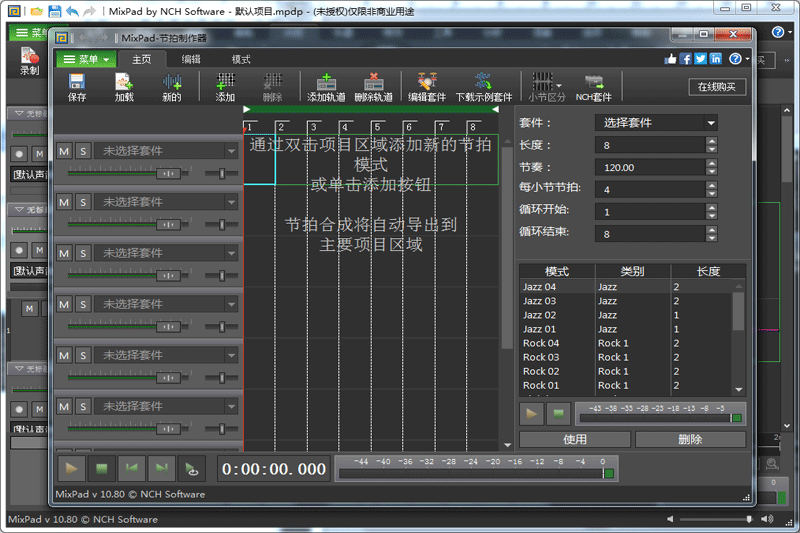Open second track's 未选择套件 dropdown
800x533 pixels.
166,202
